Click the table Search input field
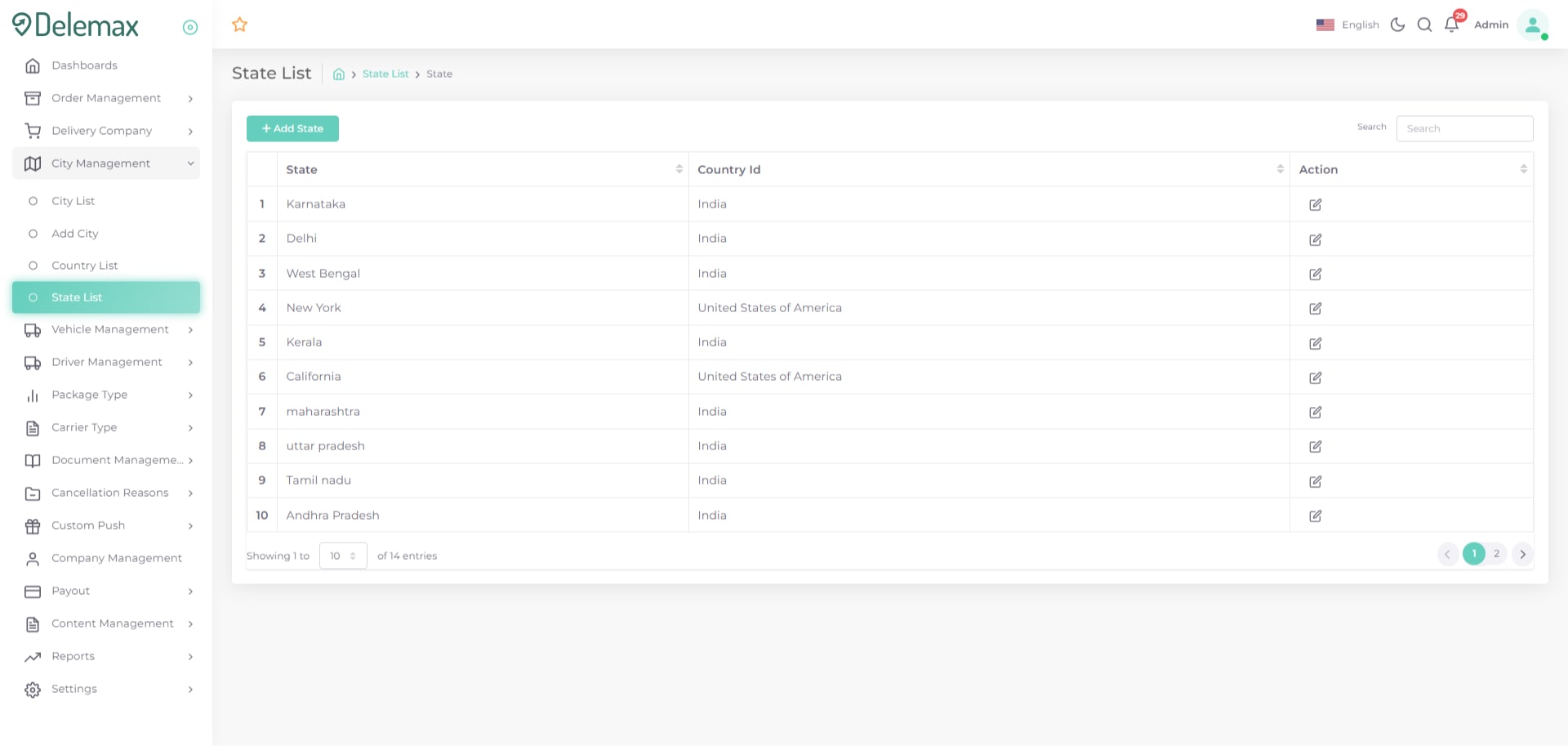Screen dimensions: 1568x746 pos(1464,128)
